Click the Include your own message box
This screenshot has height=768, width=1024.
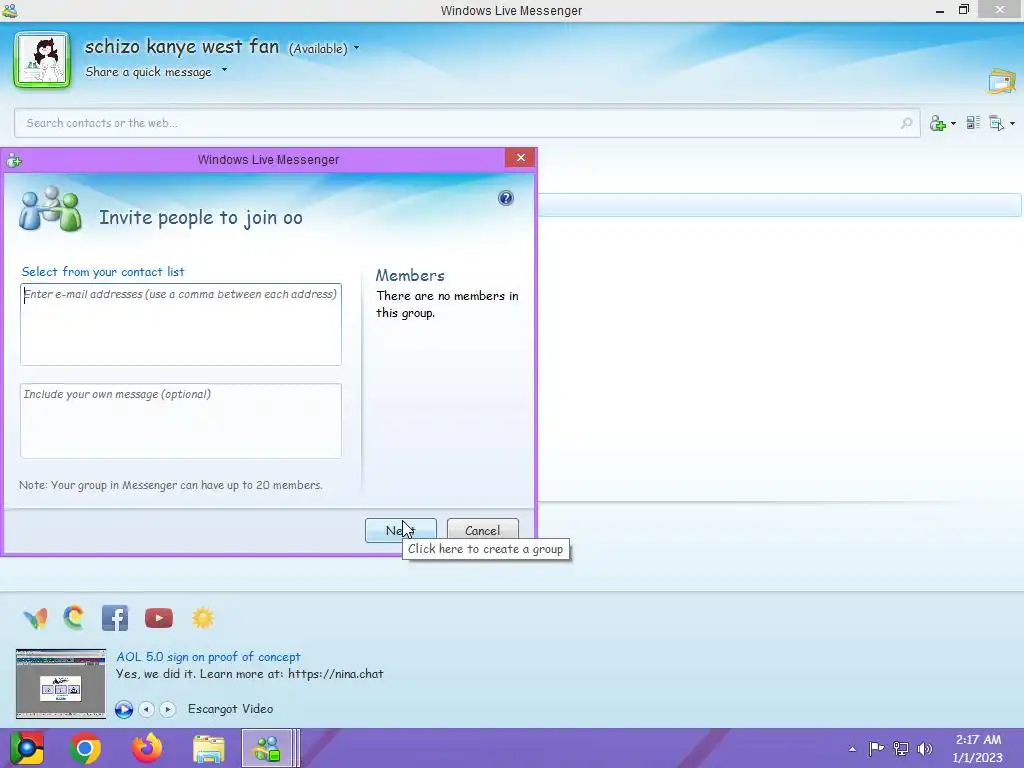point(181,421)
